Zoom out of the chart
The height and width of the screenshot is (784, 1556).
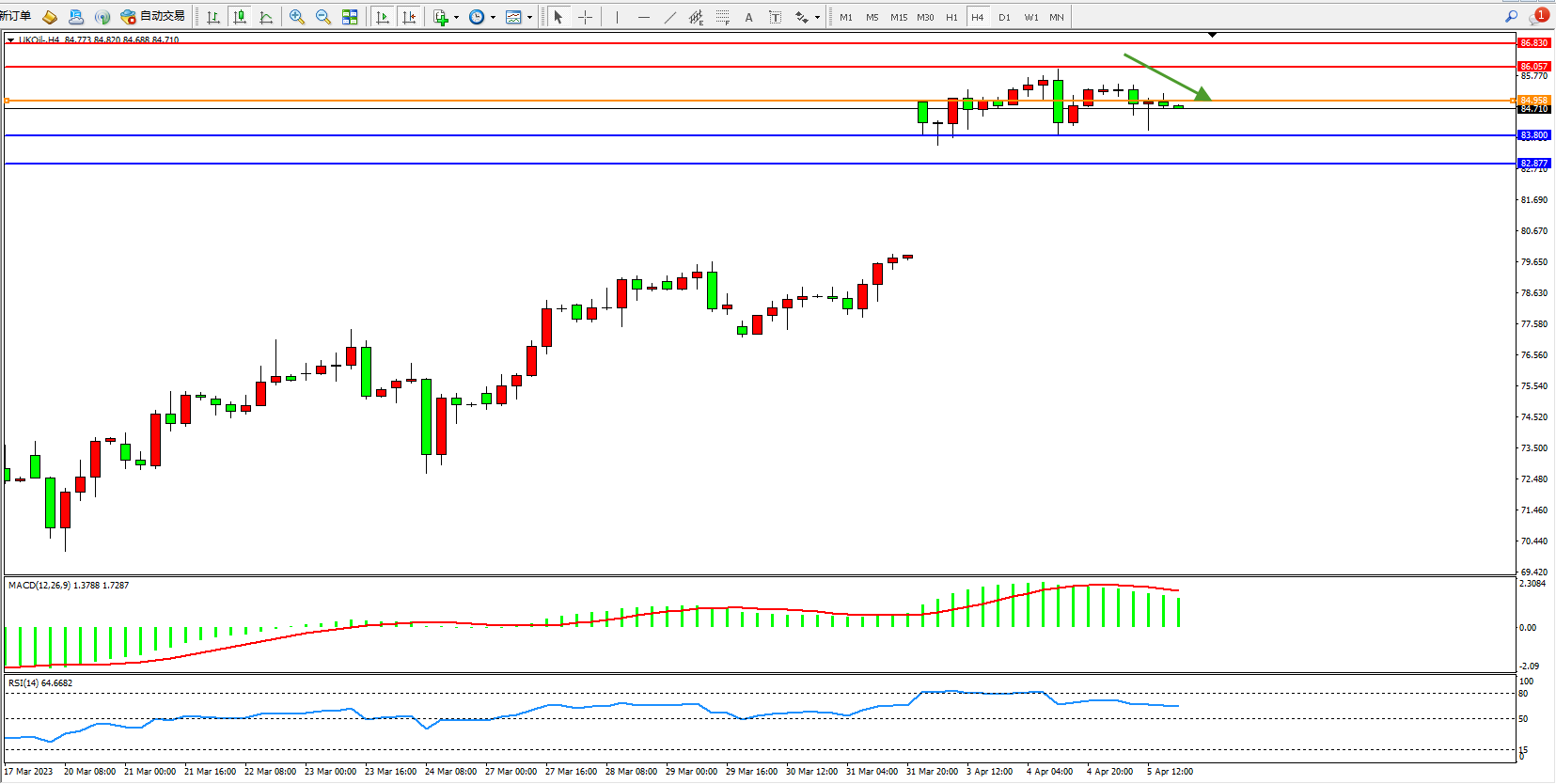[x=323, y=17]
